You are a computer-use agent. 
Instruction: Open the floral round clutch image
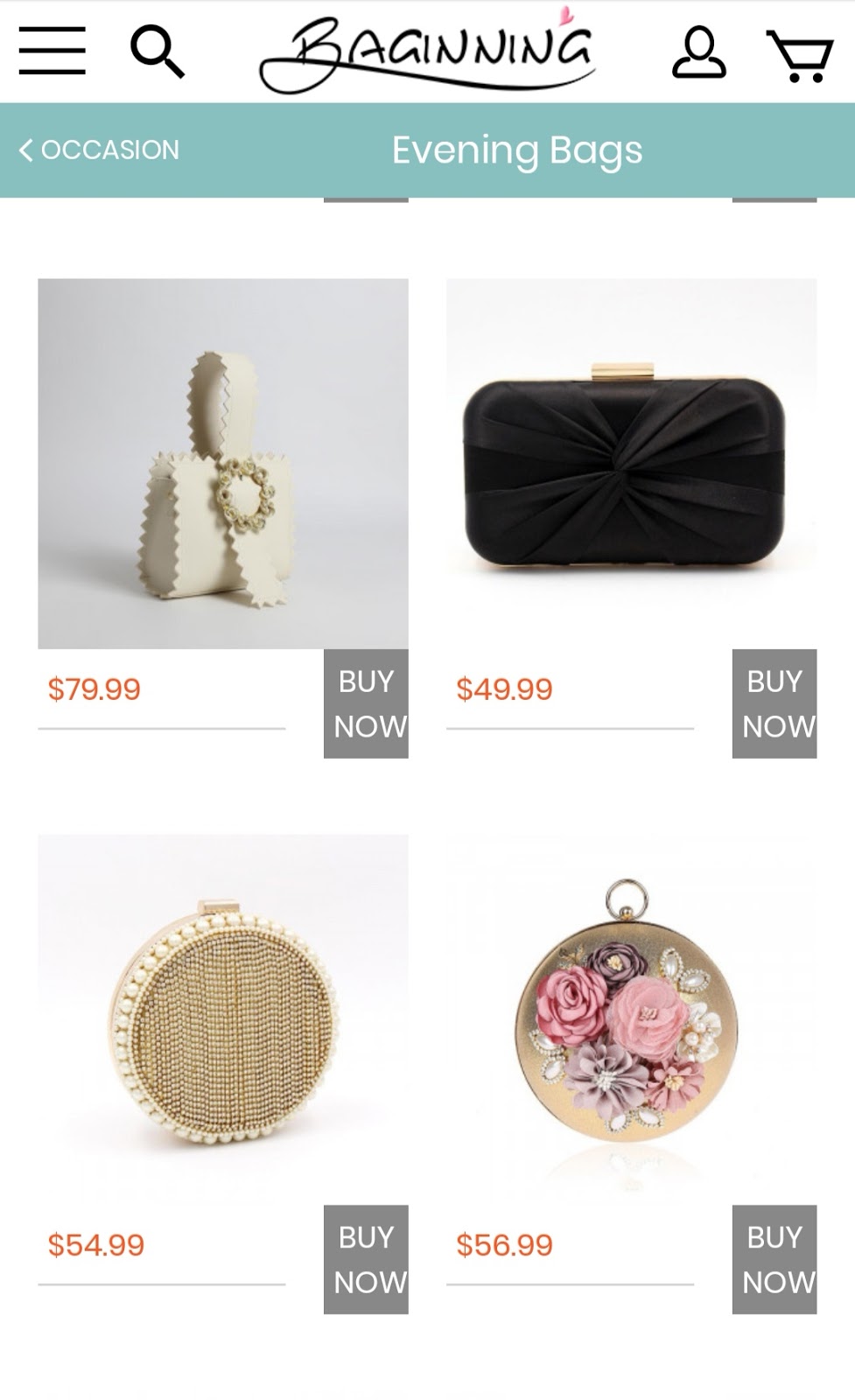tap(632, 1019)
